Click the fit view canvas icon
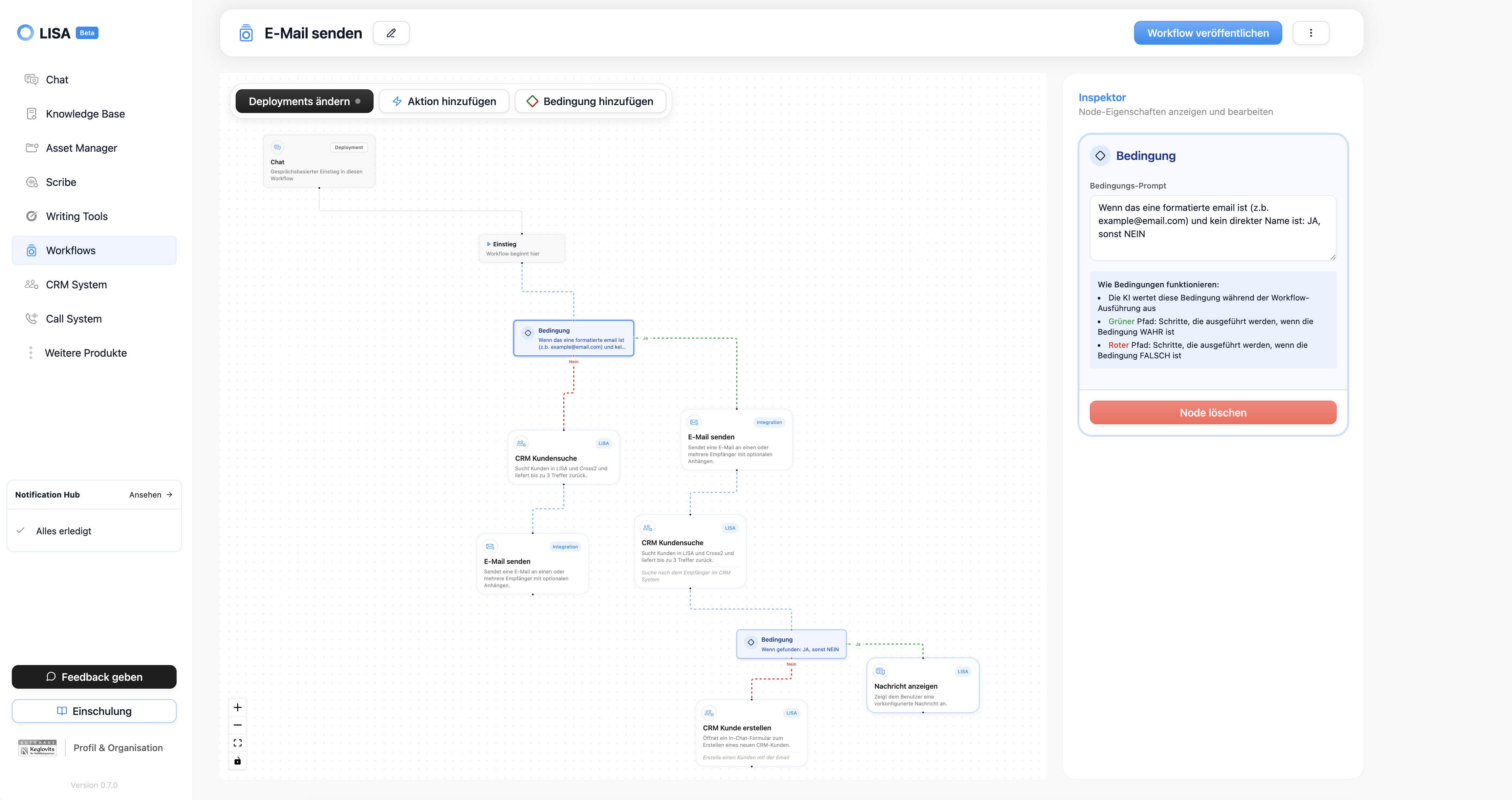The height and width of the screenshot is (800, 1512). pos(238,743)
